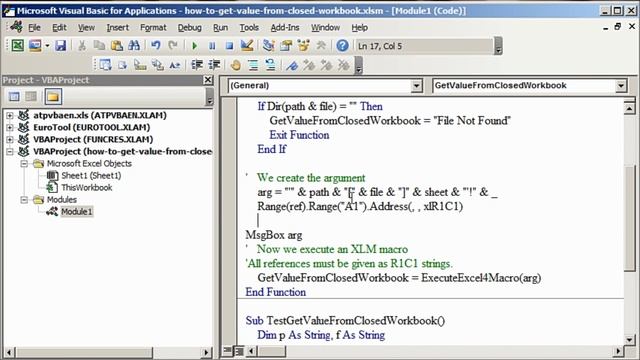The height and width of the screenshot is (360, 640).
Task: Open the Insert menu
Action: pos(118,27)
